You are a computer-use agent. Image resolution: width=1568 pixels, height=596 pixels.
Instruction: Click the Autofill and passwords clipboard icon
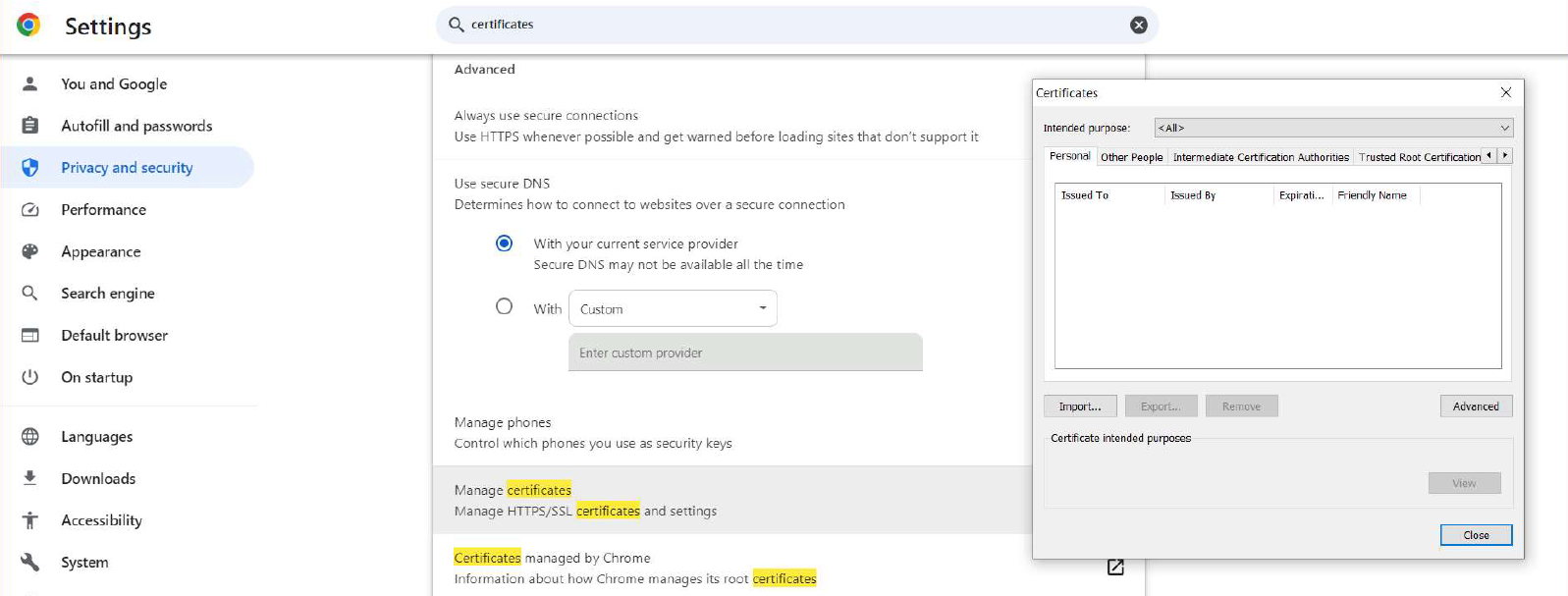point(30,126)
